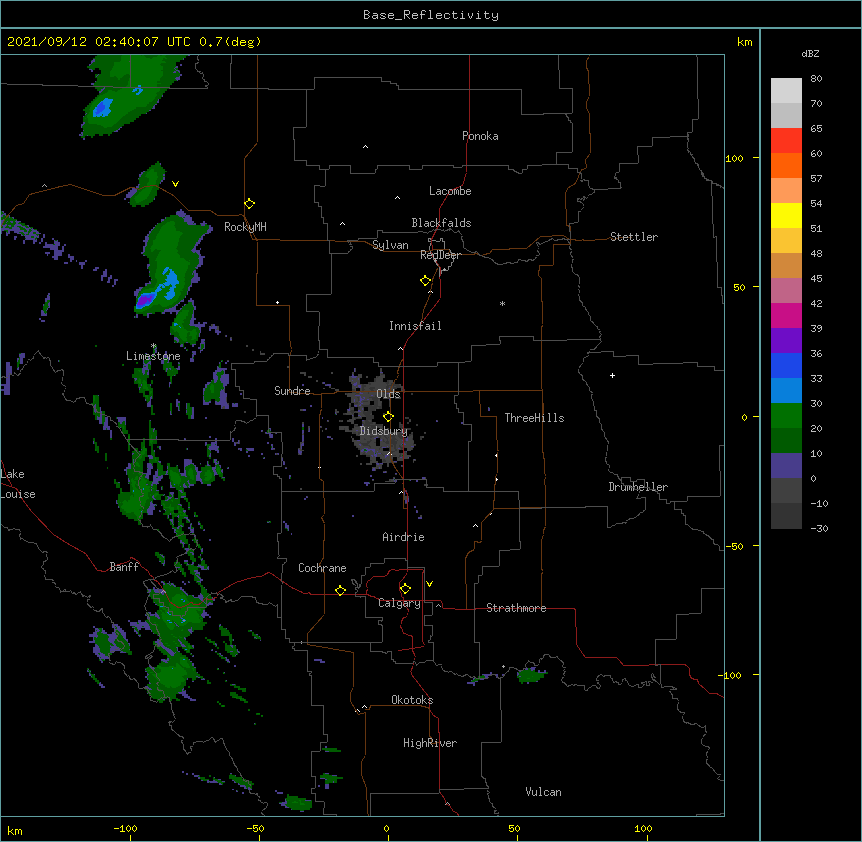Click the Banff label
The width and height of the screenshot is (862, 842).
[124, 567]
